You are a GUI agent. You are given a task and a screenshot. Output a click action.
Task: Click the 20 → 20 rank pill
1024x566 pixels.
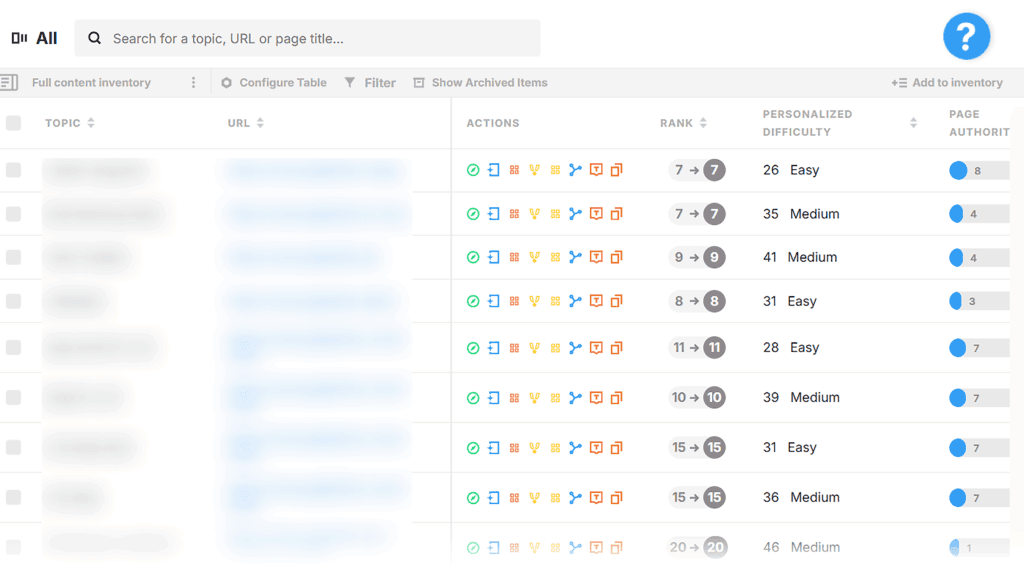coord(697,547)
